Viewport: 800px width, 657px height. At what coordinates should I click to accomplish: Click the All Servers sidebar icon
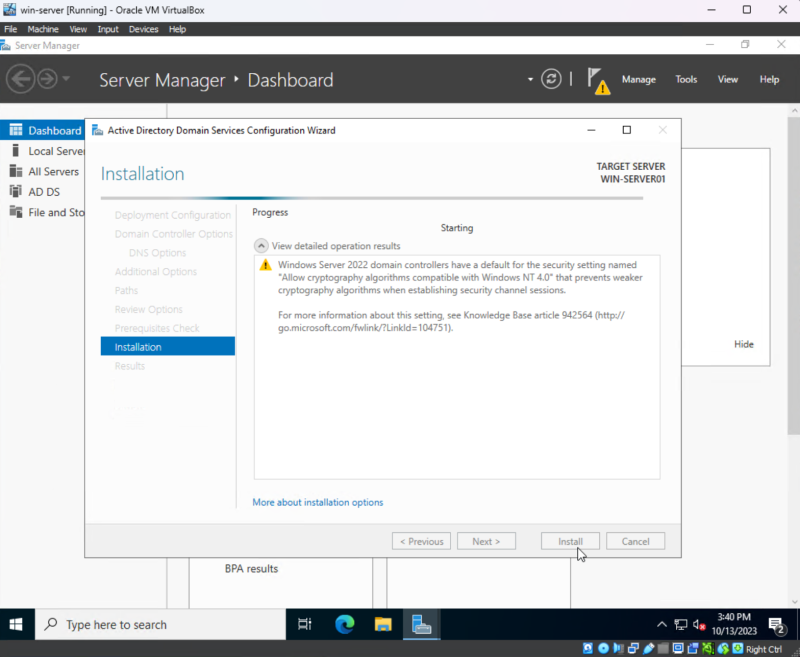(x=16, y=171)
